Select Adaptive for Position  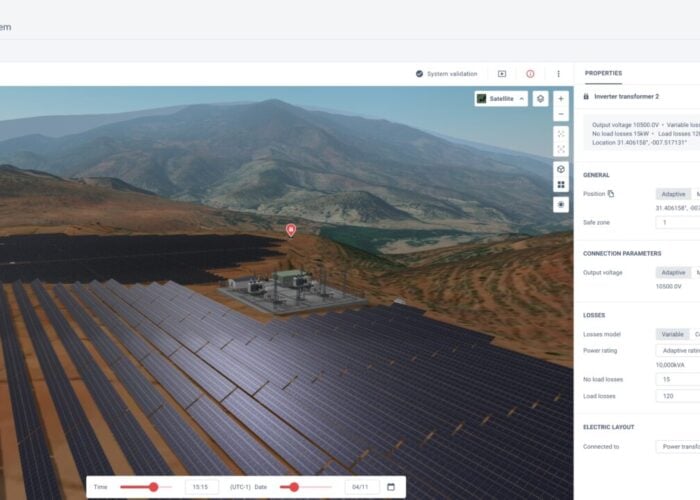click(x=673, y=194)
